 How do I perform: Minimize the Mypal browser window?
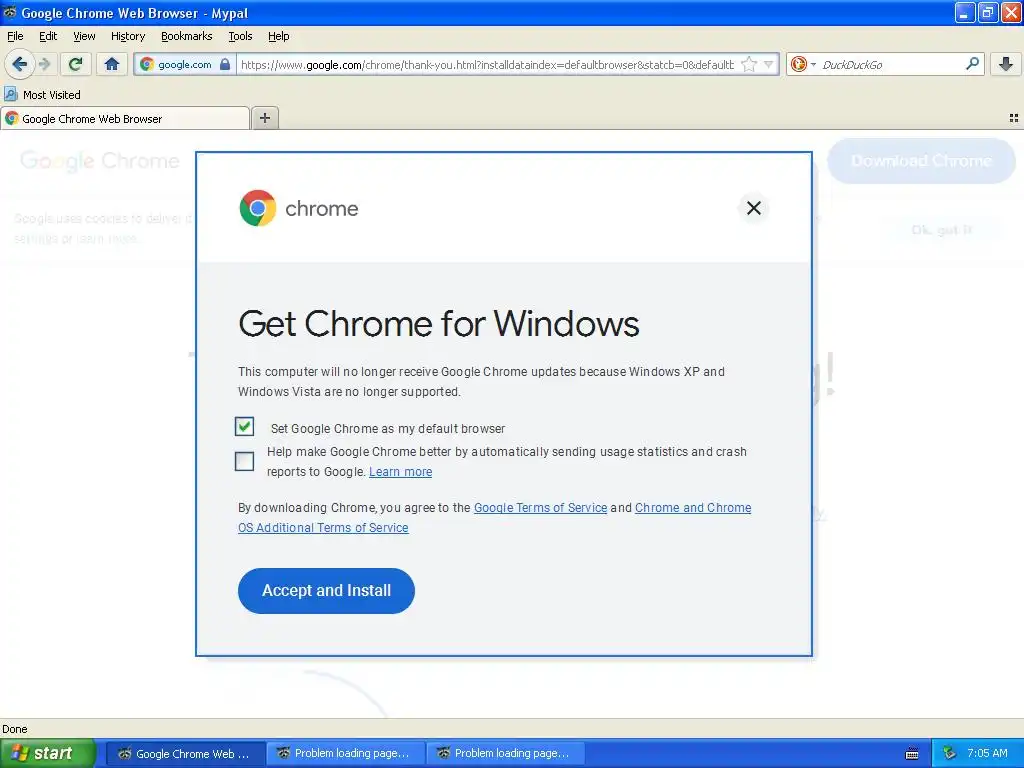click(964, 12)
